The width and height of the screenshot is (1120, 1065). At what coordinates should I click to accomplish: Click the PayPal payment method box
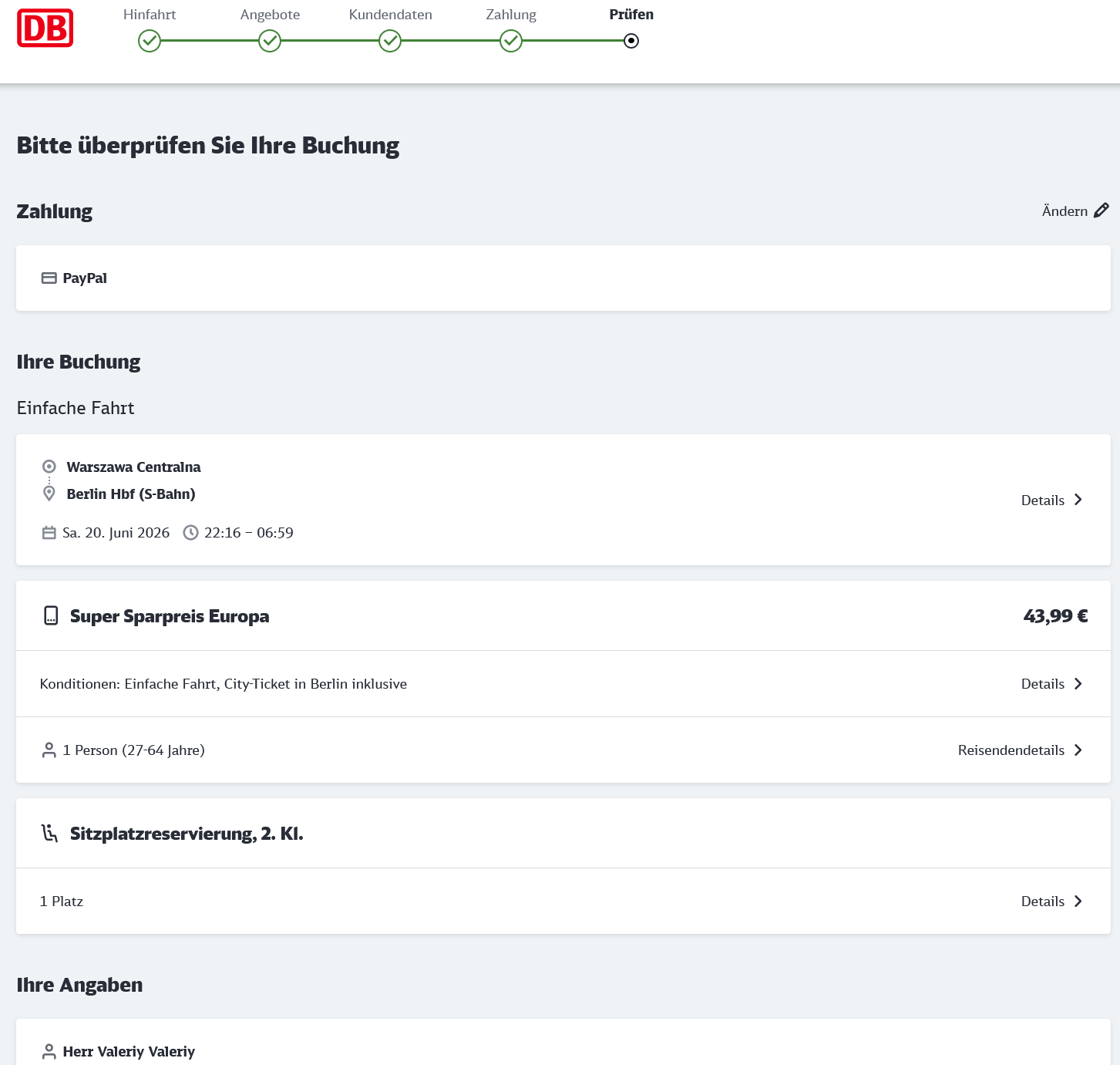[x=563, y=278]
